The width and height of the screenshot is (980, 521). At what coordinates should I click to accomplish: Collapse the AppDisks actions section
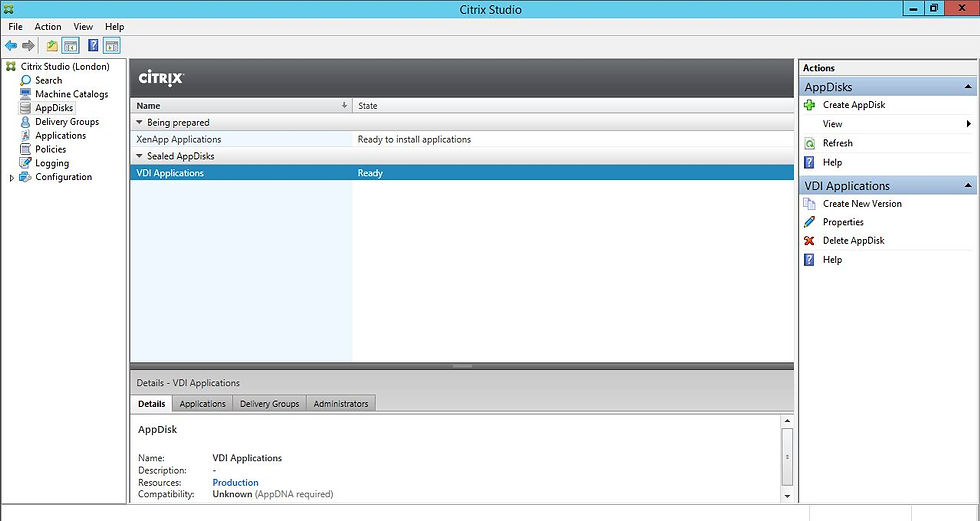tap(968, 87)
